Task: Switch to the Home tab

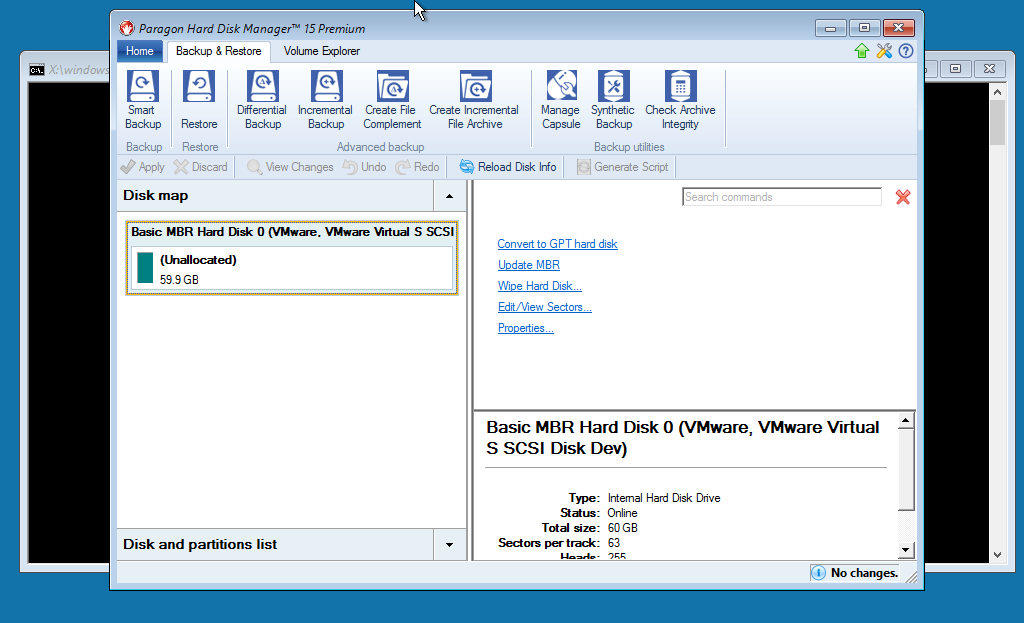Action: pos(140,51)
